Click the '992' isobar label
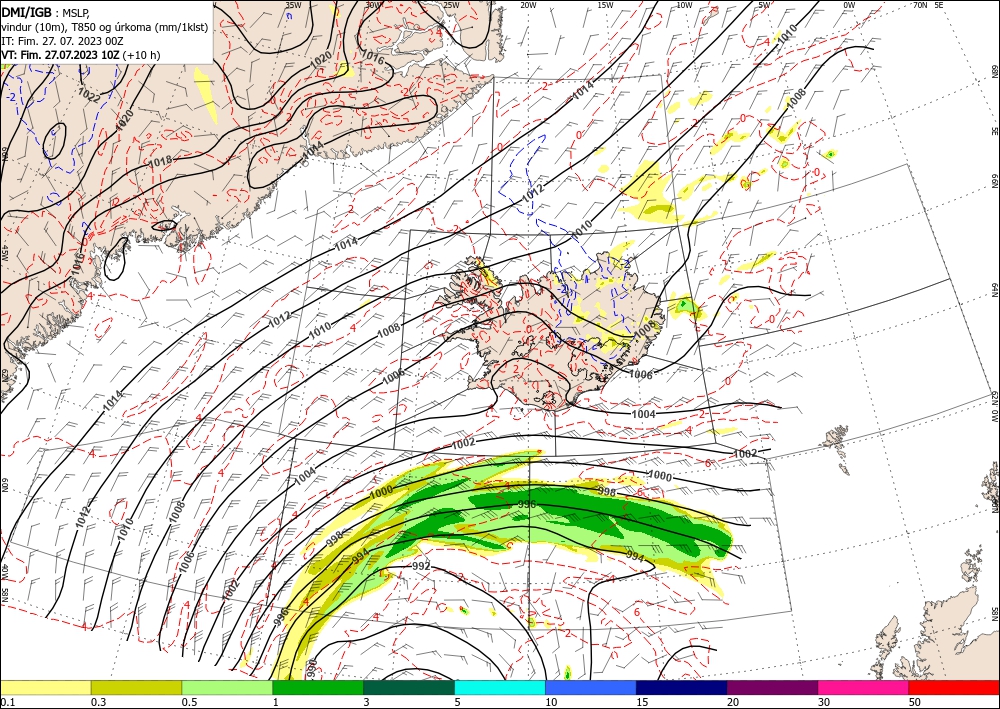This screenshot has width=1000, height=709. (421, 566)
